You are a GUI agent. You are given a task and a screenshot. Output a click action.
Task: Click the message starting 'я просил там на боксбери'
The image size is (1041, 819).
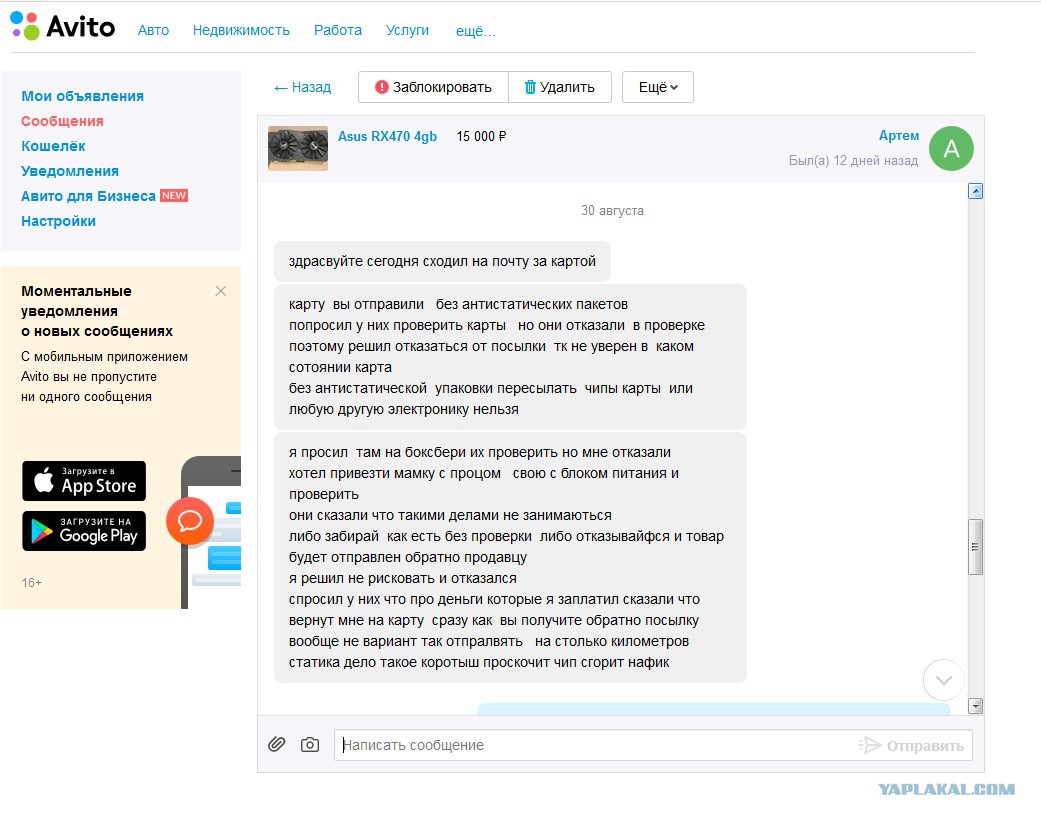510,558
